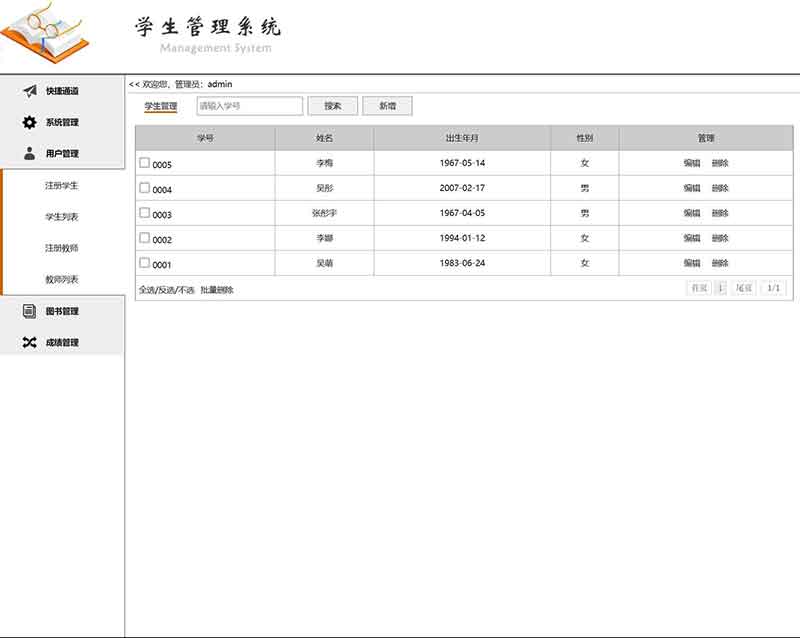Click the gear icon beside 系统管理
The image size is (800, 638).
(x=30, y=123)
